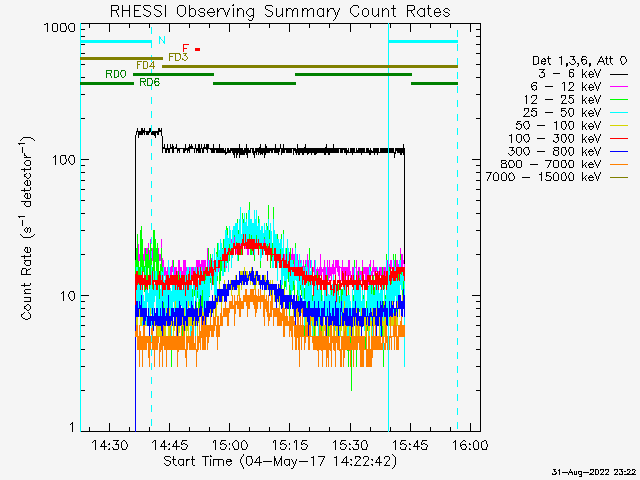Click the Start Time x-axis title
The height and width of the screenshot is (480, 640).
[x=280, y=462]
